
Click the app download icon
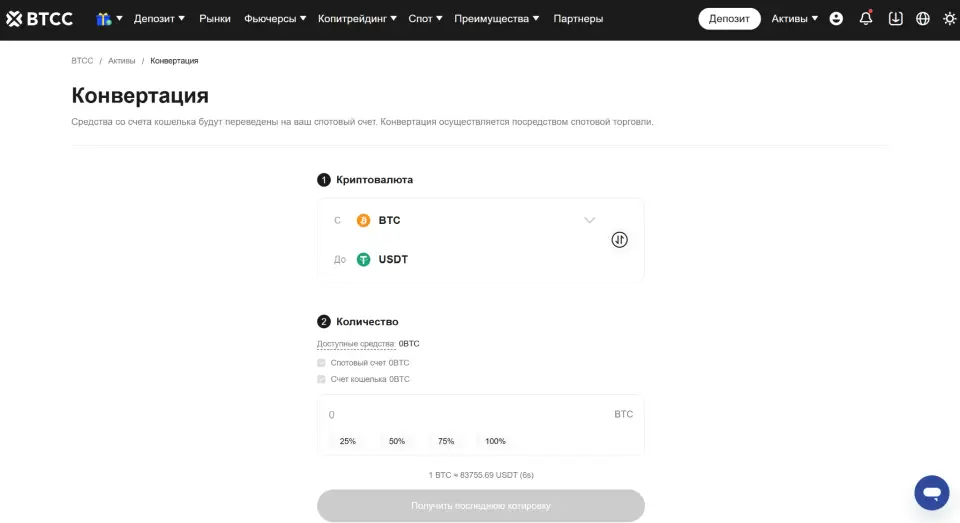coord(895,19)
